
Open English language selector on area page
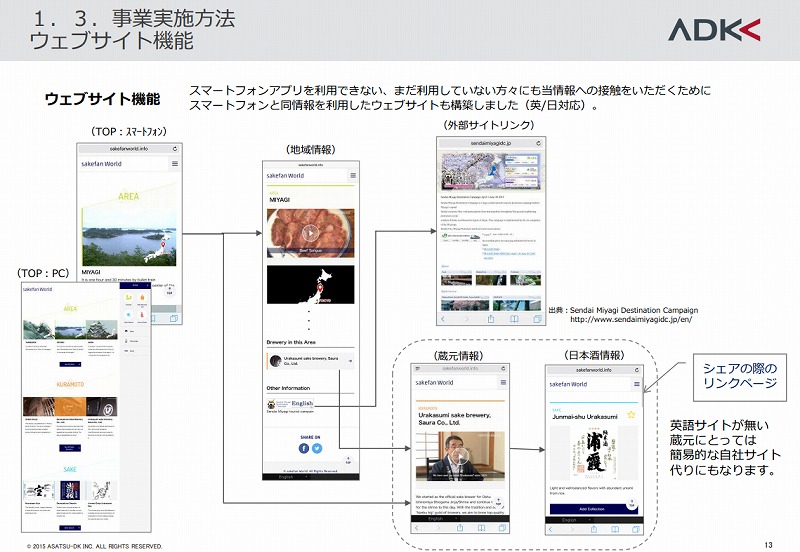point(286,477)
